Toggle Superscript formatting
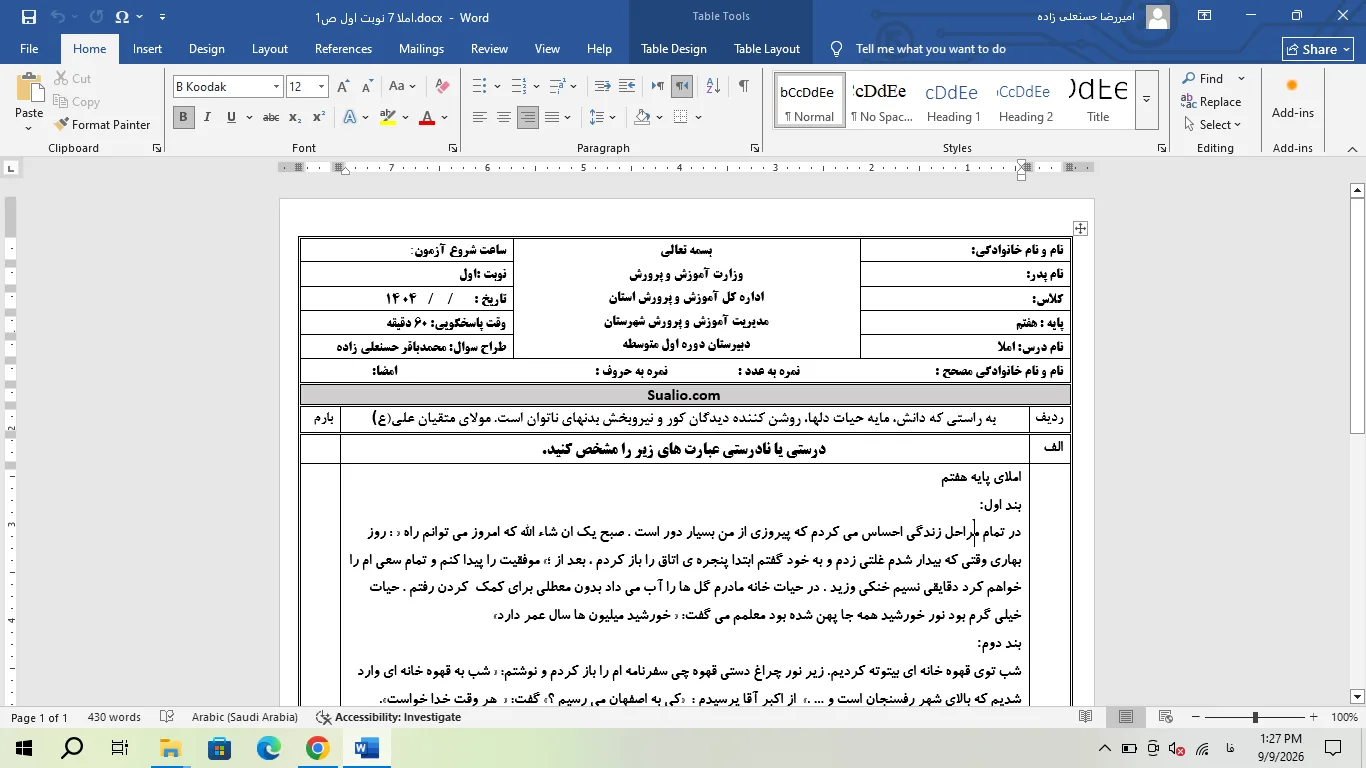The image size is (1366, 768). pyautogui.click(x=319, y=117)
